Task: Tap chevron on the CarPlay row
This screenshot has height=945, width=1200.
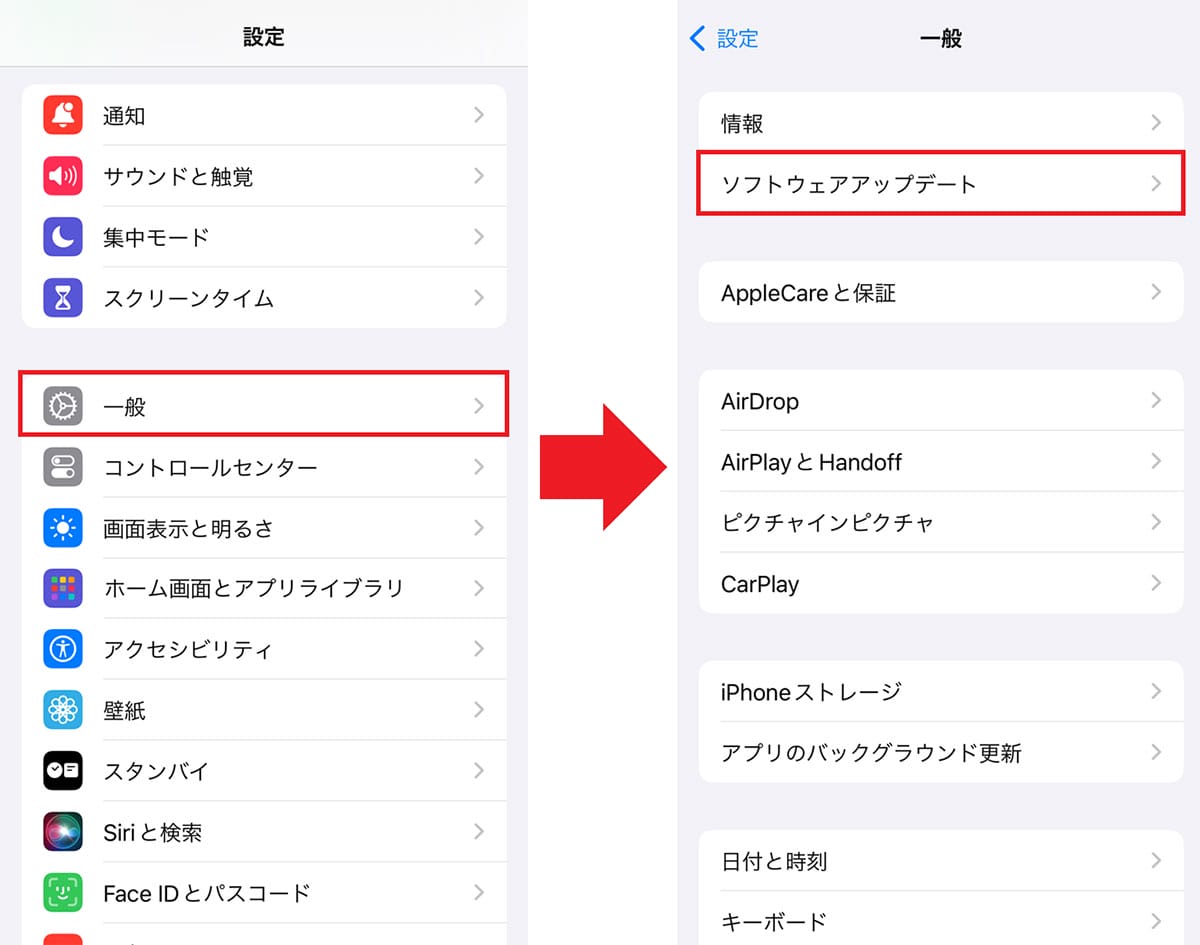Action: (x=1156, y=583)
